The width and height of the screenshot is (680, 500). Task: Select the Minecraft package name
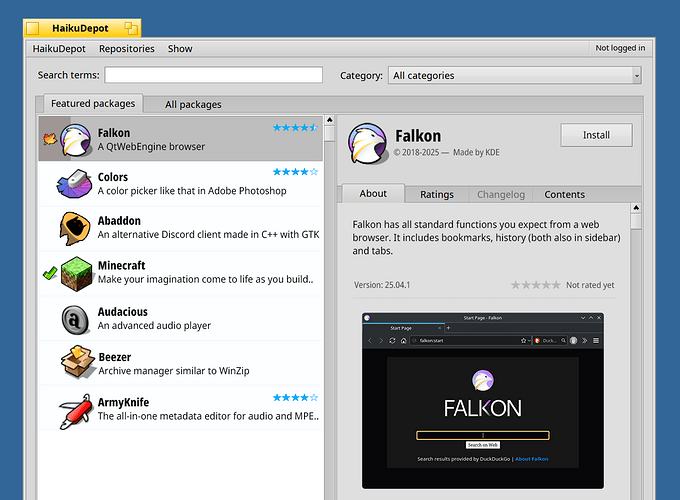point(121,265)
